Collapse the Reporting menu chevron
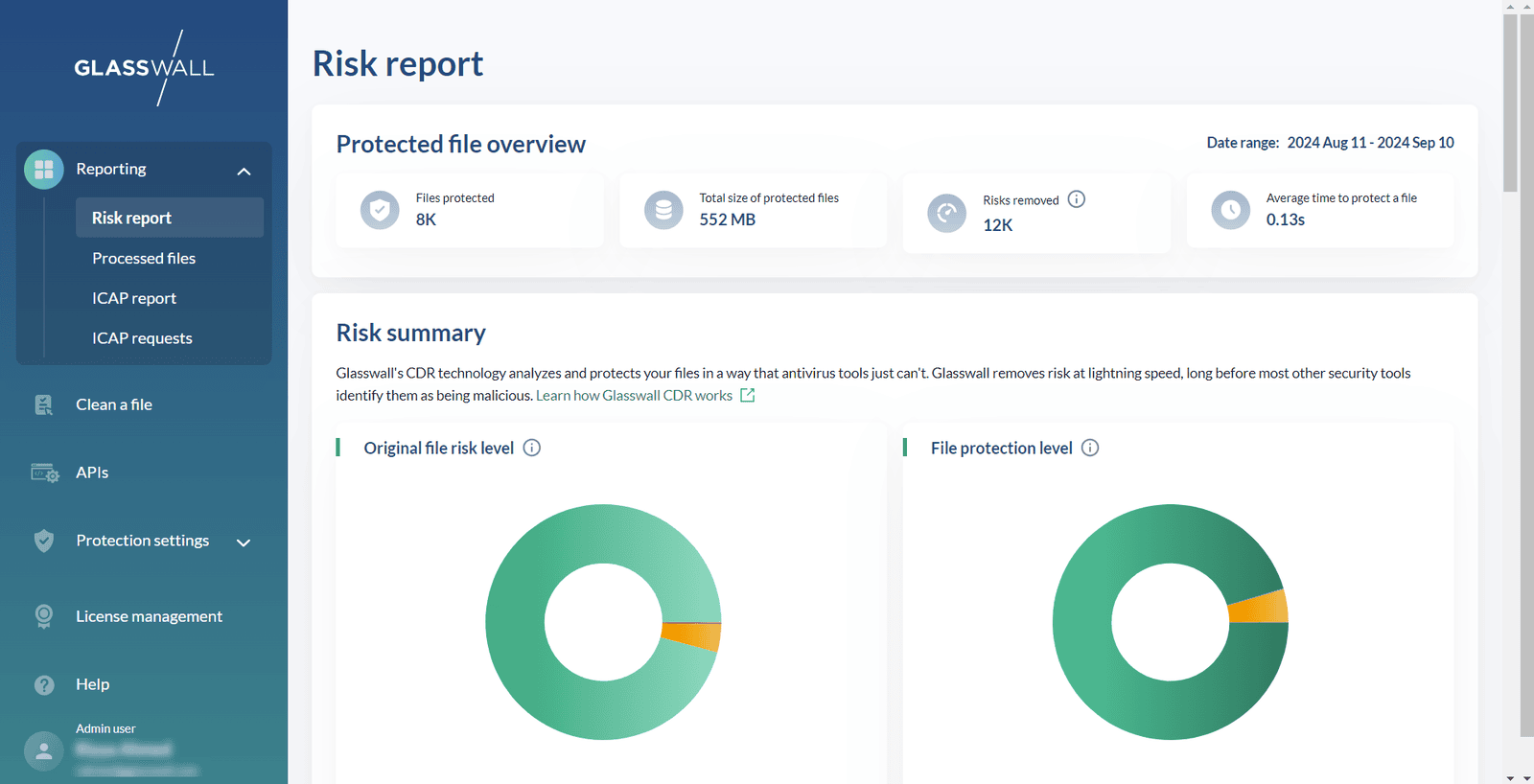 244,171
